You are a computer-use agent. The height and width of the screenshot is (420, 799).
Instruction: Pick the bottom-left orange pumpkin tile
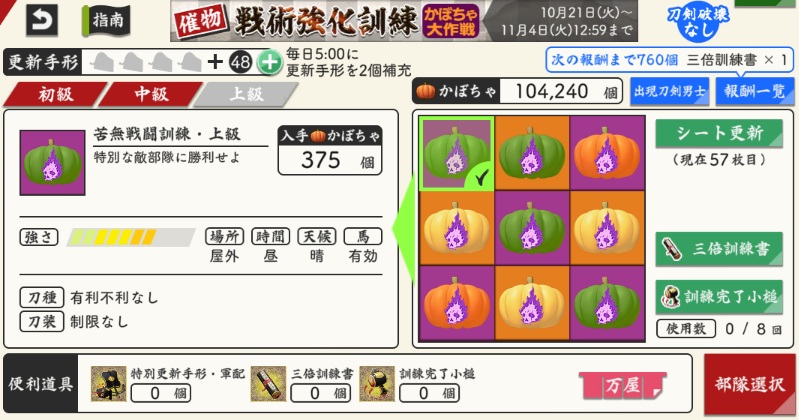click(x=457, y=303)
